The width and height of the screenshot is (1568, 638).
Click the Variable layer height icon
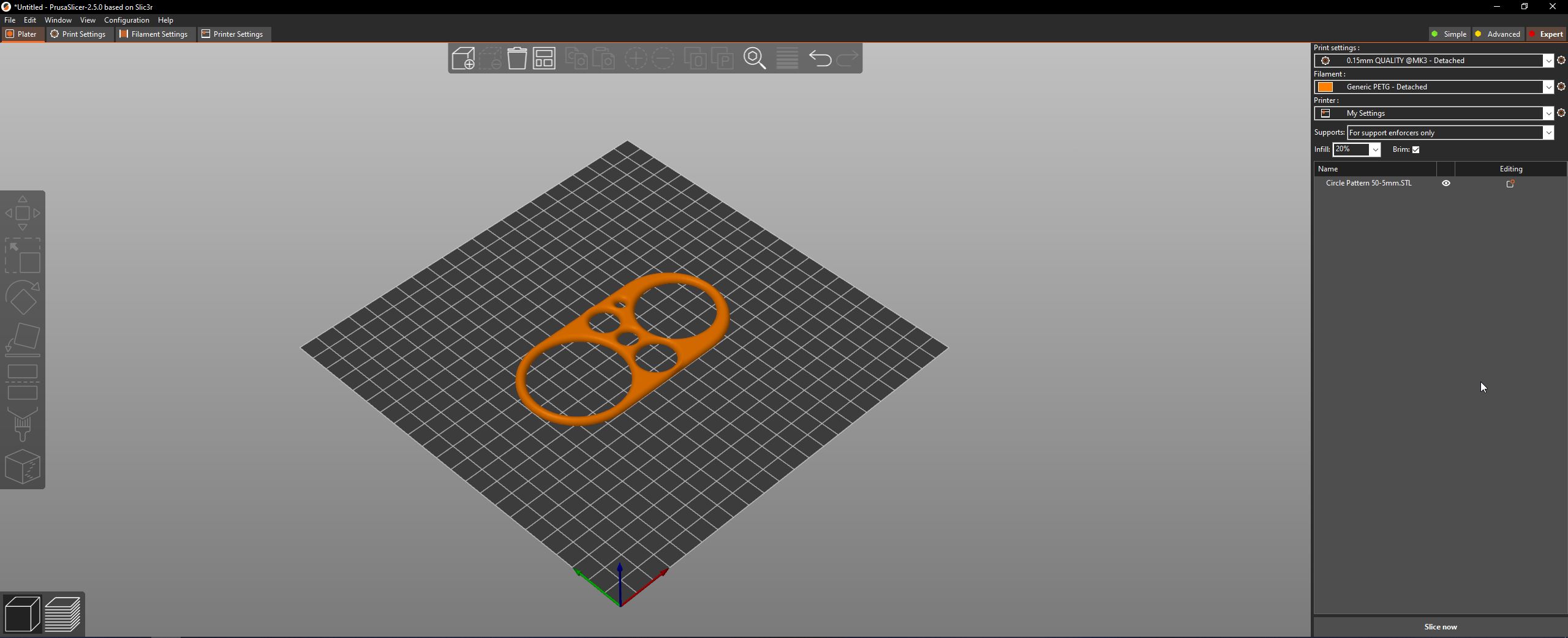coord(787,58)
